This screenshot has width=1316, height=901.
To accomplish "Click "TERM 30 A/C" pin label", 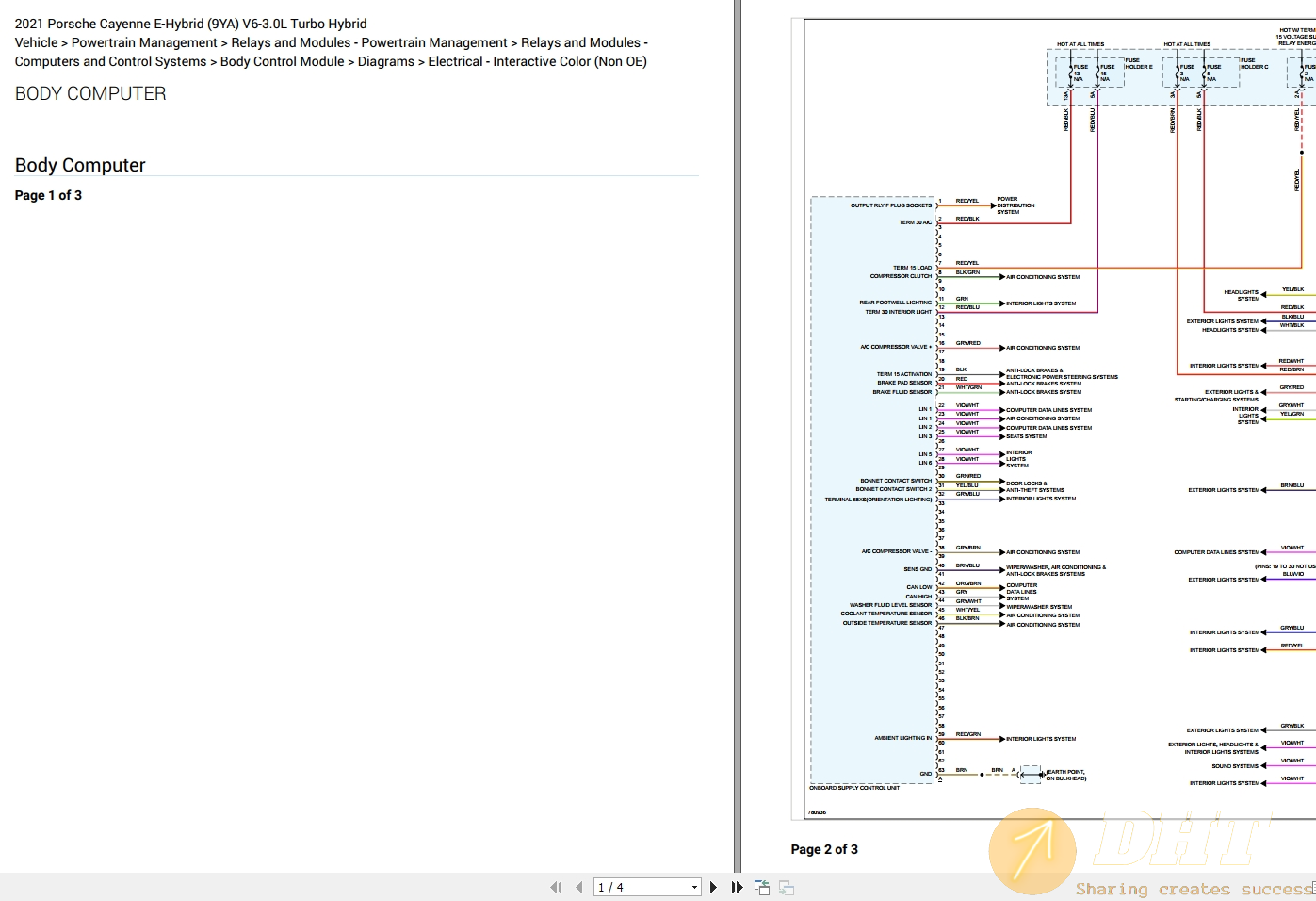I will point(916,222).
